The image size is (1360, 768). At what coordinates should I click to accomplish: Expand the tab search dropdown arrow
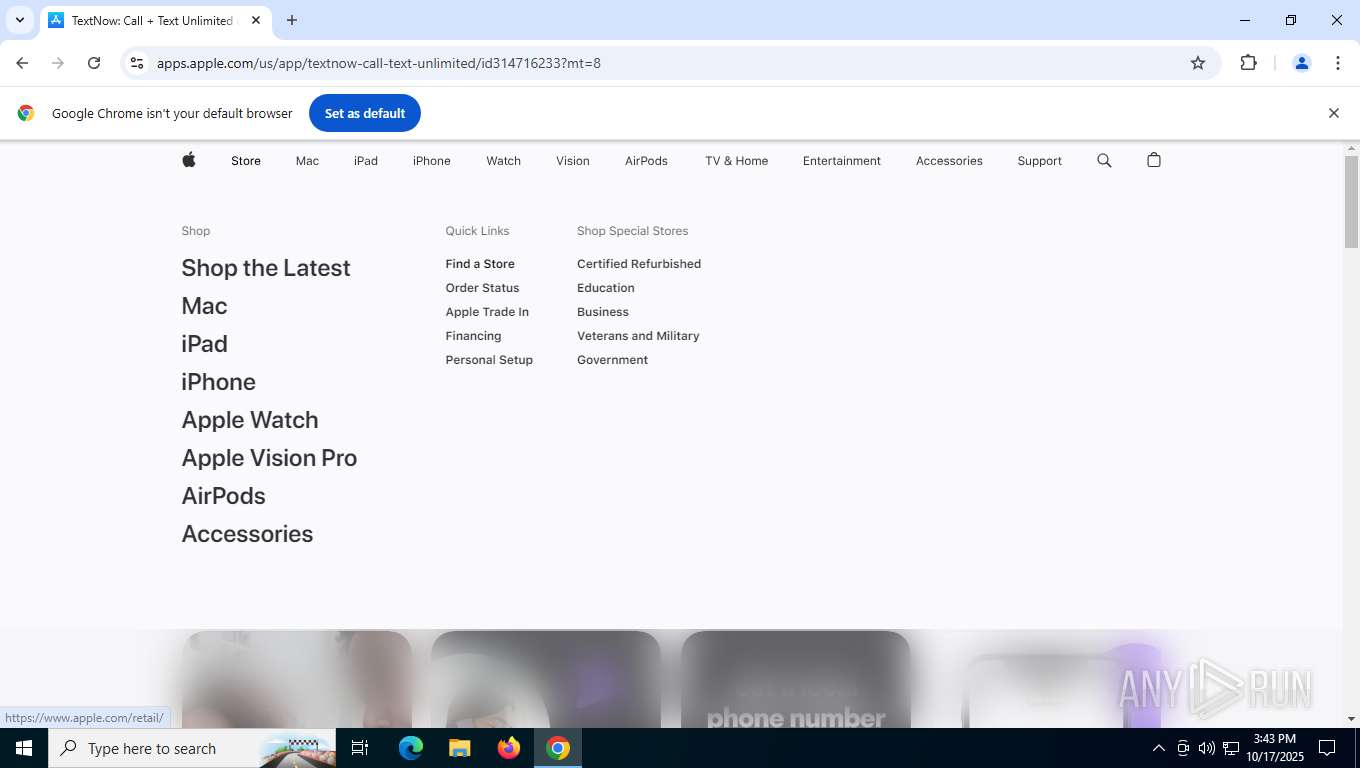coord(19,20)
